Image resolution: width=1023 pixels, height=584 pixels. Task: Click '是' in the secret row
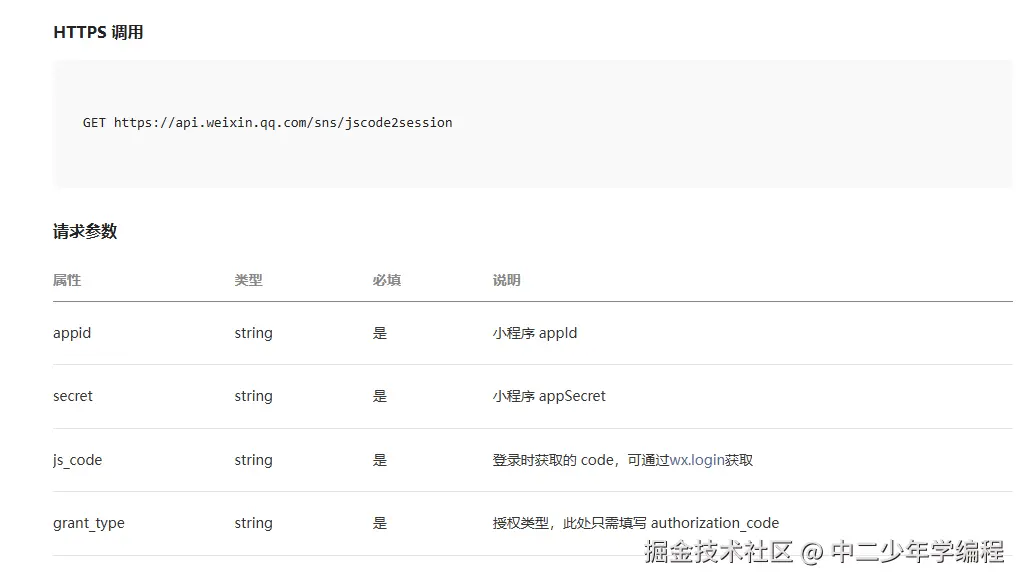point(380,397)
